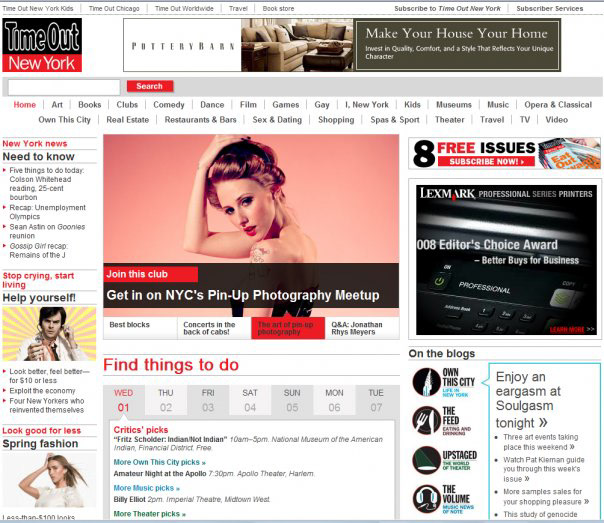Click More Own This City picks
Image resolution: width=604 pixels, height=523 pixels.
pyautogui.click(x=159, y=462)
